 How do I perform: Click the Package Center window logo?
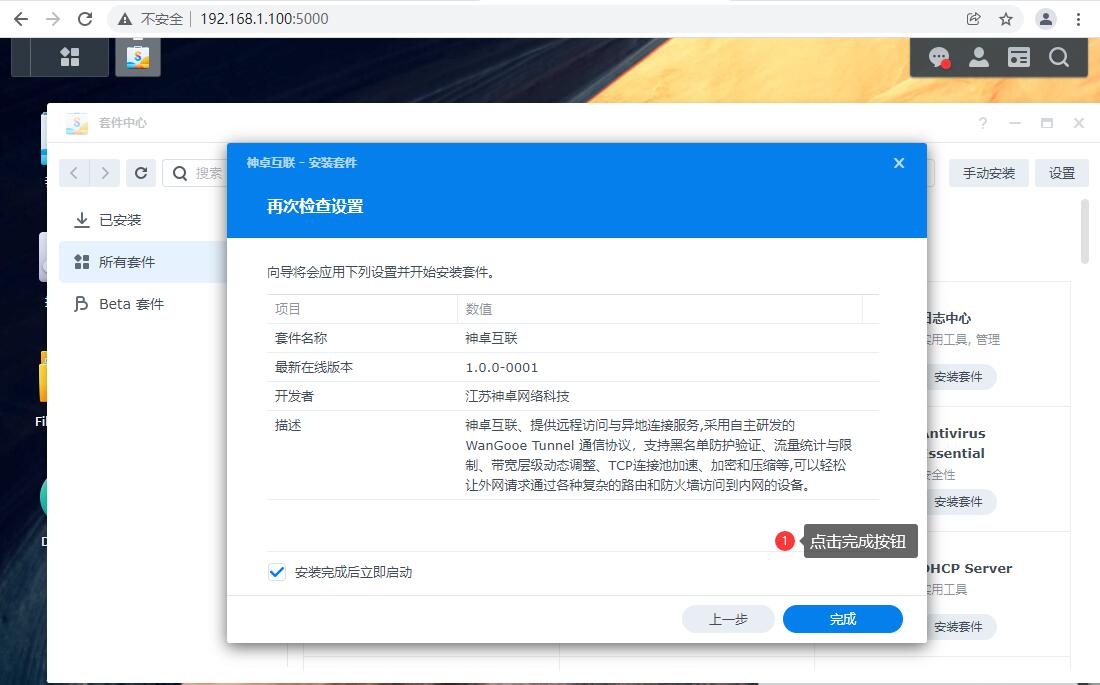tap(76, 124)
